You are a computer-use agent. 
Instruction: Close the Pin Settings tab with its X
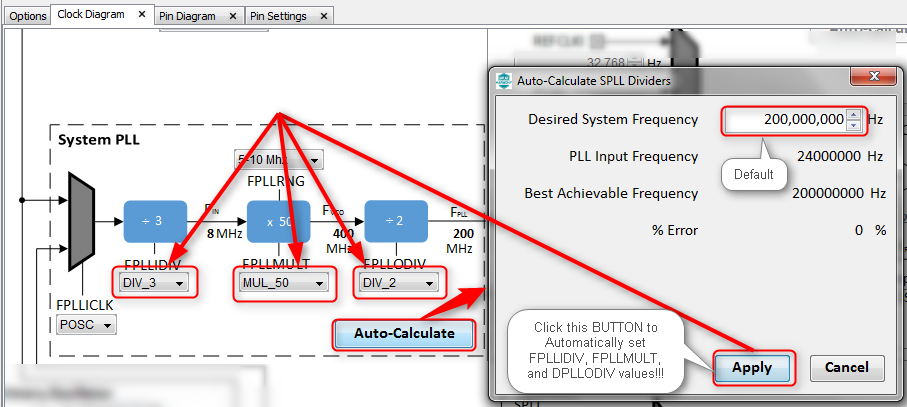[x=321, y=17]
